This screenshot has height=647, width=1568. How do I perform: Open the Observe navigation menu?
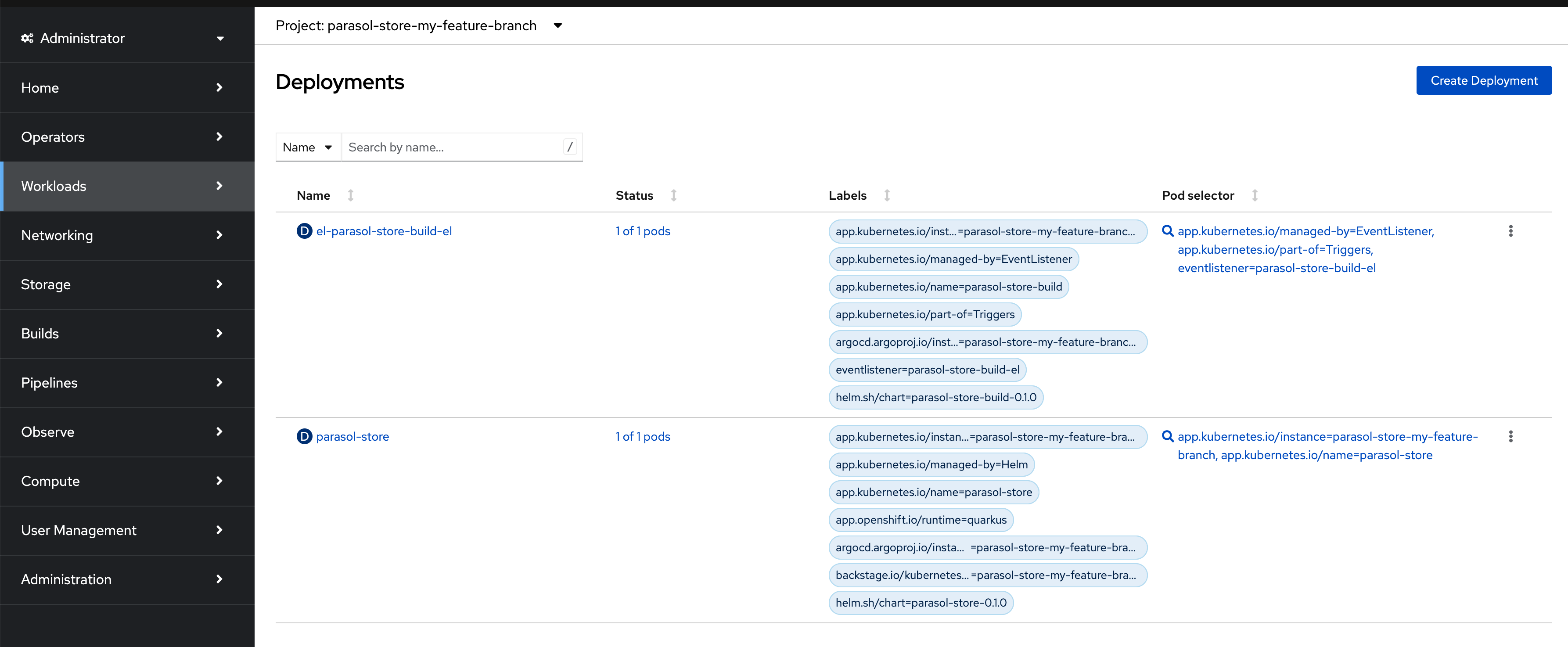coord(126,432)
